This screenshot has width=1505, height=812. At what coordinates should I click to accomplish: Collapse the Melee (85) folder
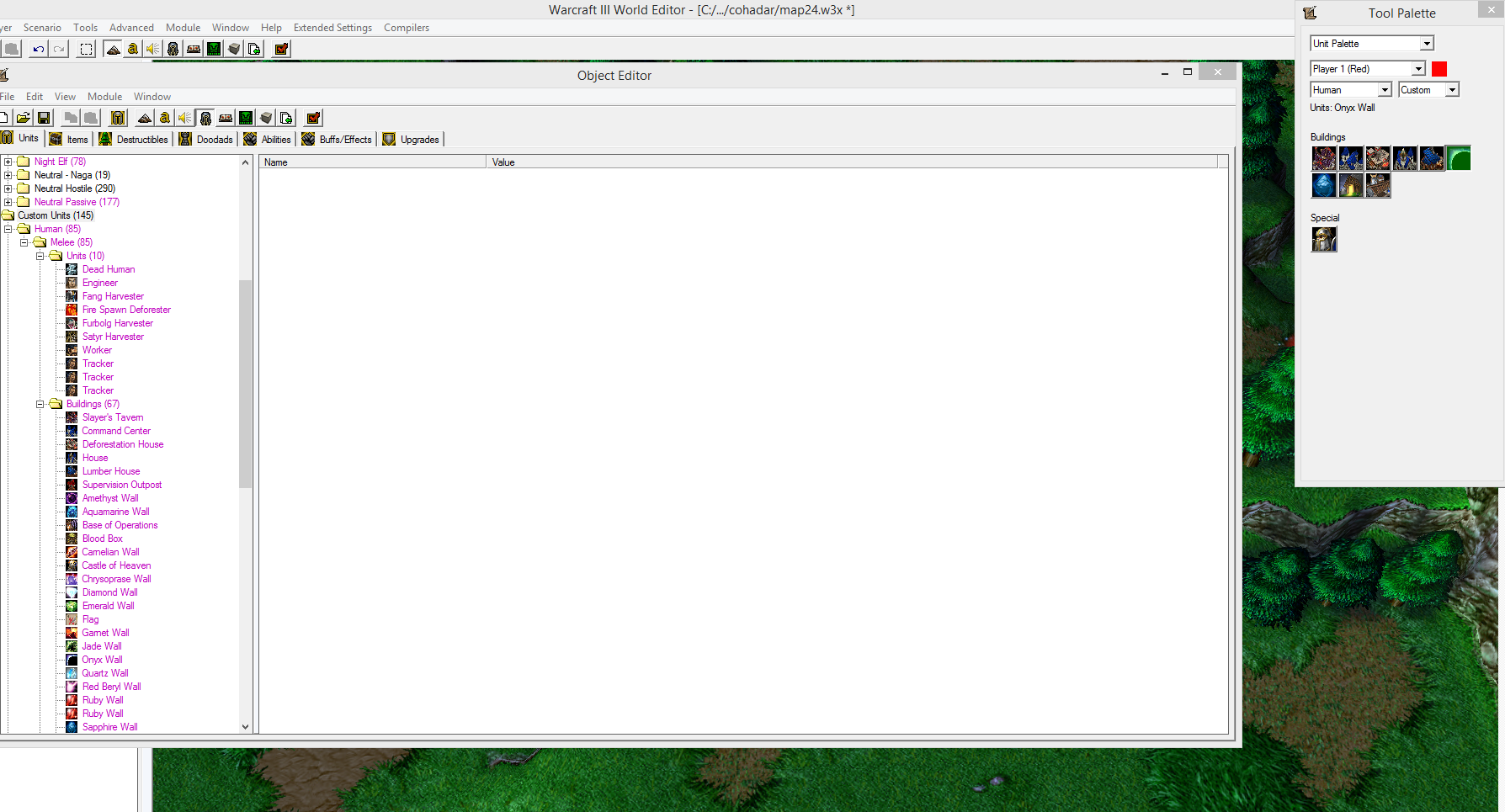(24, 242)
